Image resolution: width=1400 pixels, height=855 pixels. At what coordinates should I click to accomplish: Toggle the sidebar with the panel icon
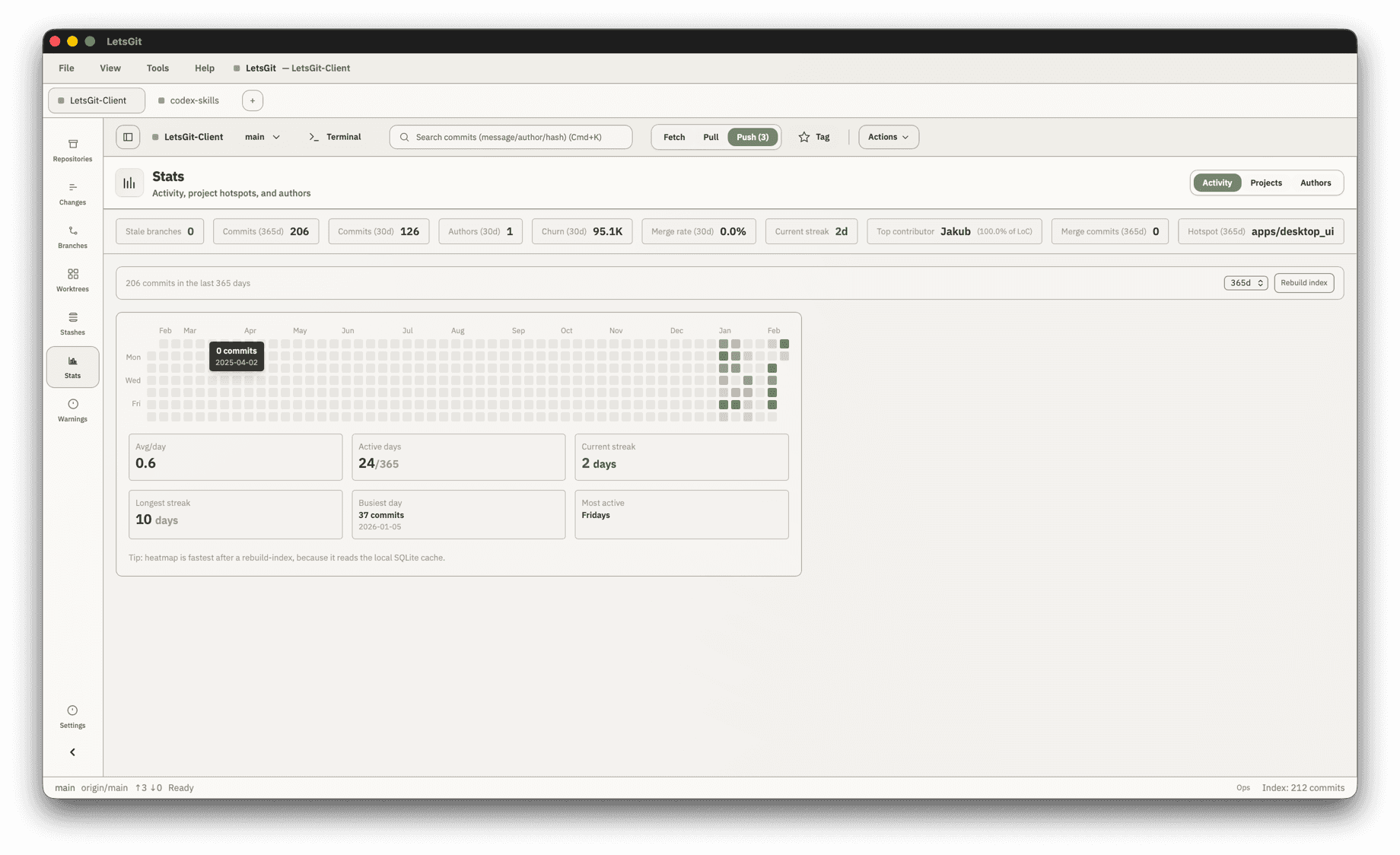[x=127, y=137]
